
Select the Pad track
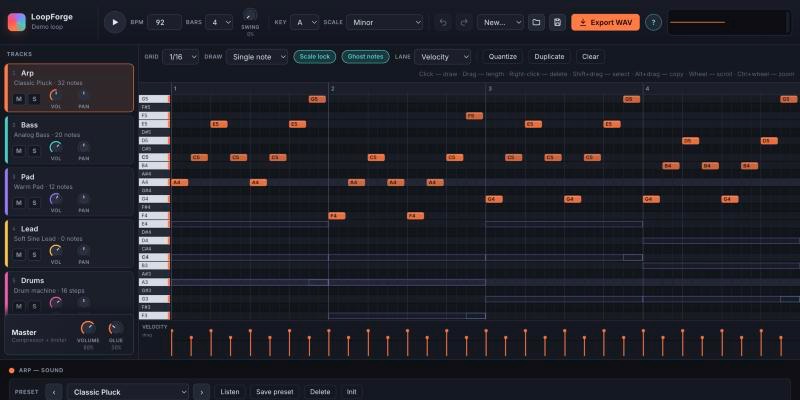click(x=69, y=191)
